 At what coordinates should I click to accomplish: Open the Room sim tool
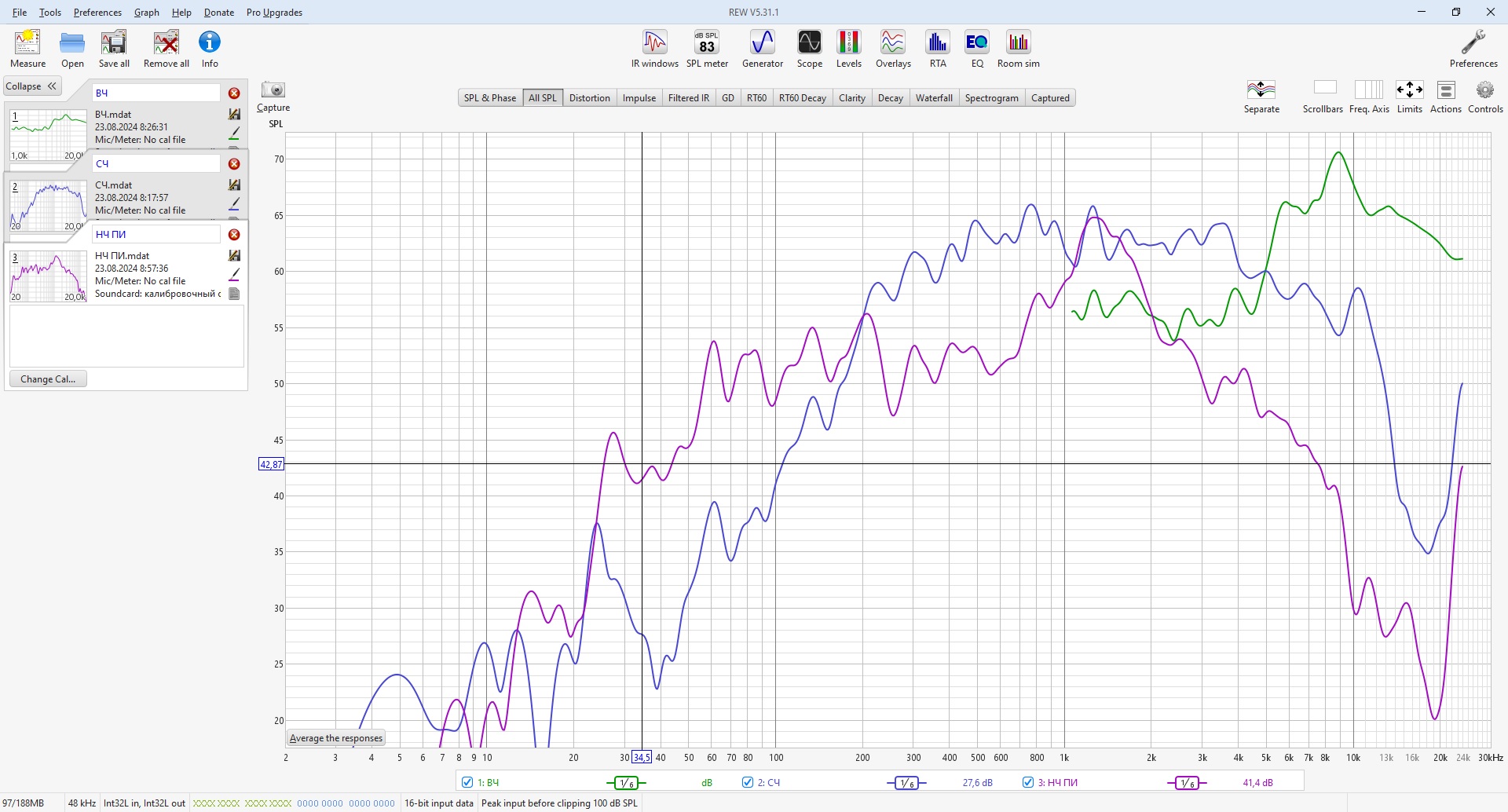click(x=1019, y=49)
